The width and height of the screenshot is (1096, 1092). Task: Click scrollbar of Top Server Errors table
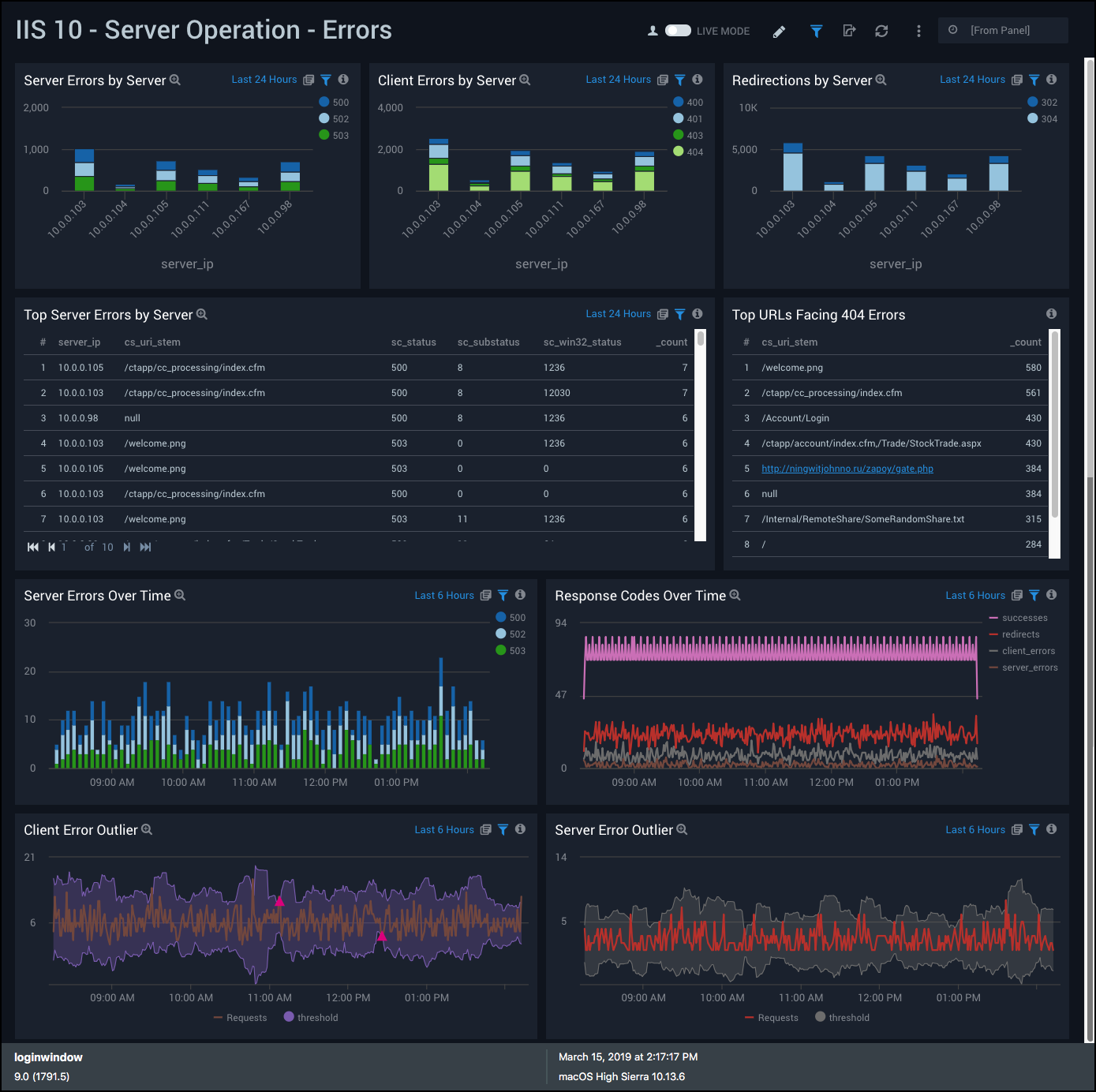click(x=700, y=338)
